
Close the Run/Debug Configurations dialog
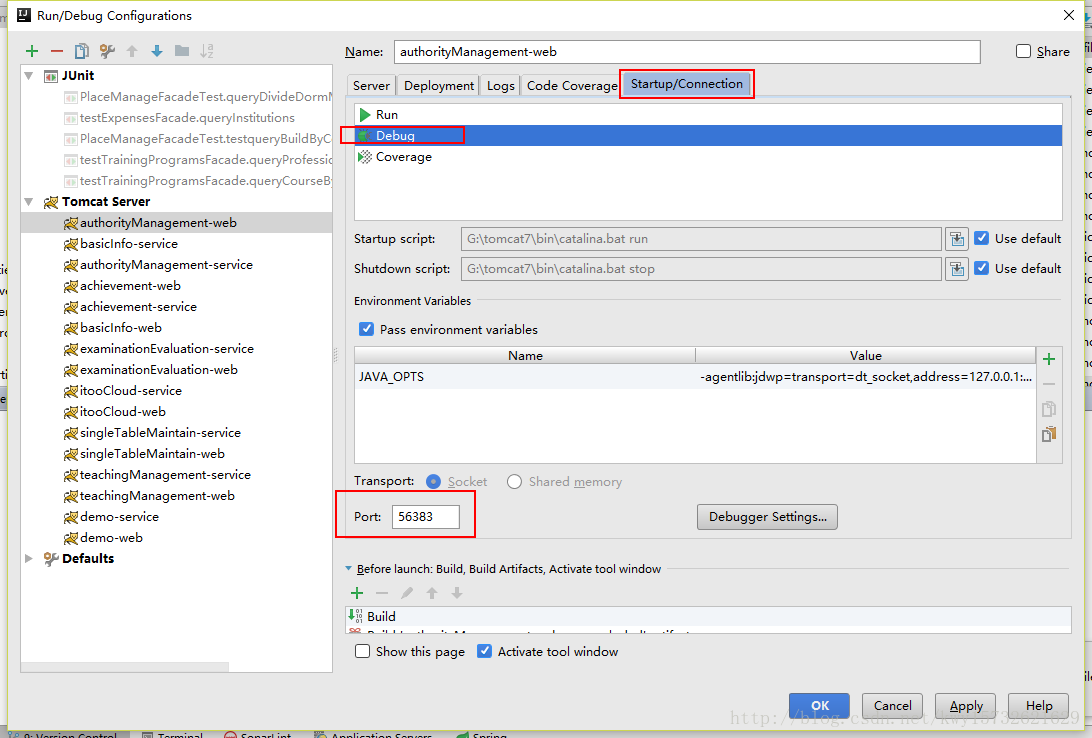(1069, 15)
